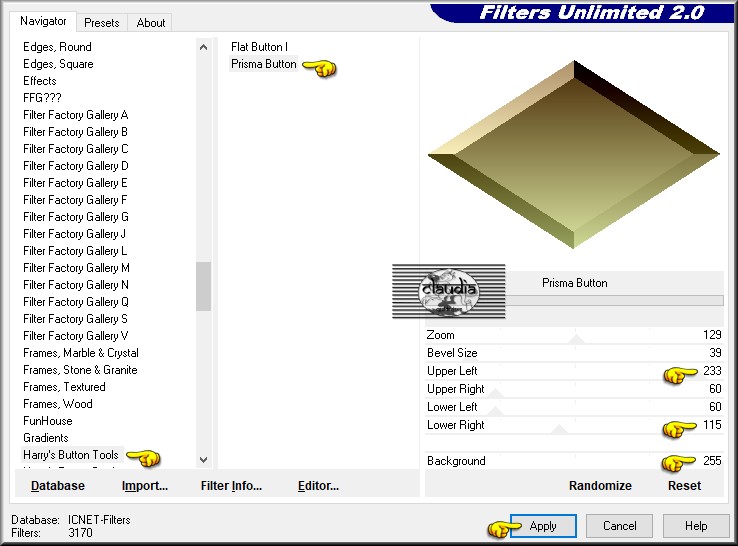Click the Database button

58,486
